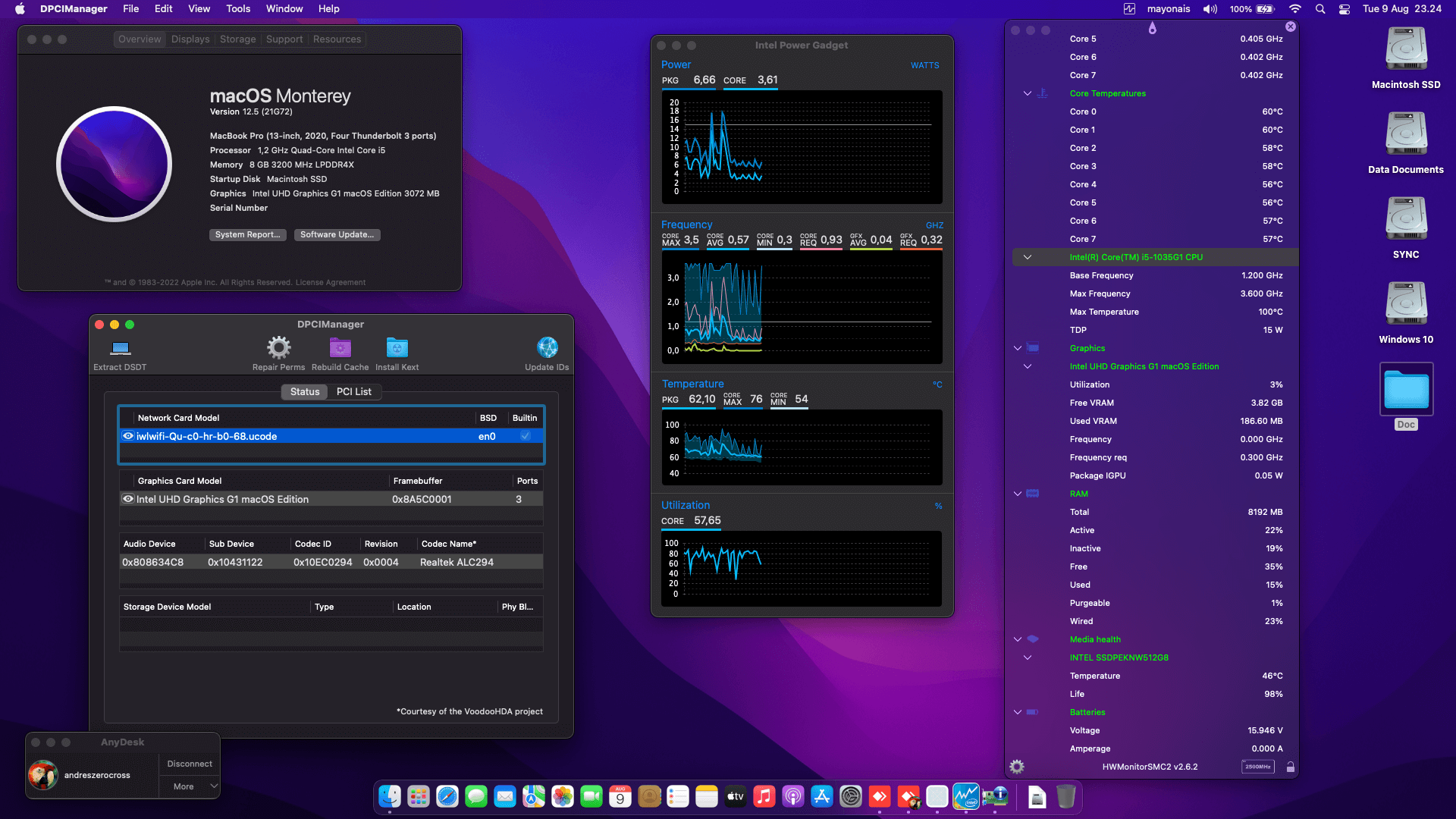The height and width of the screenshot is (819, 1456).
Task: Toggle eye icon beside iwlwifi network card
Action: tap(128, 436)
